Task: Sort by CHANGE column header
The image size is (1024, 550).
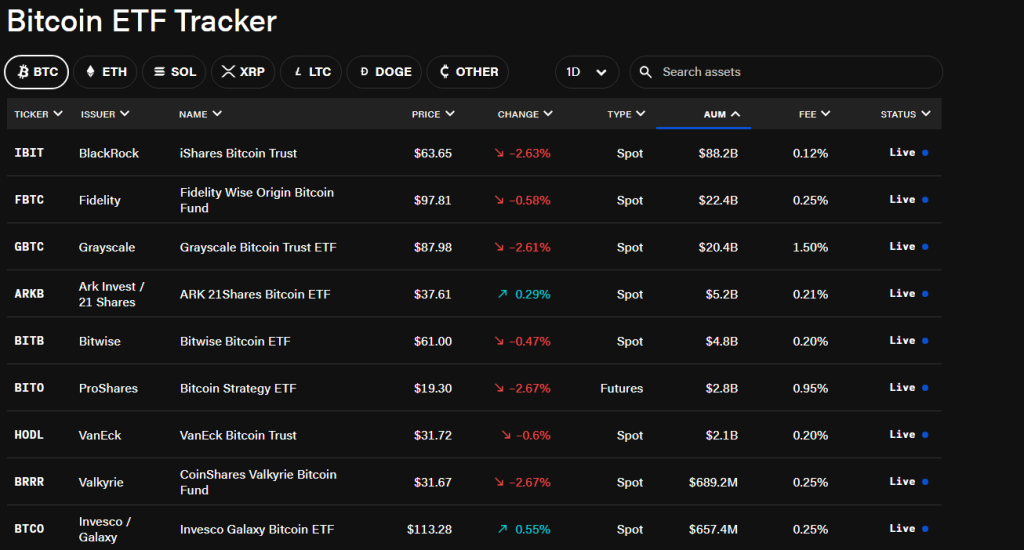Action: [x=525, y=114]
